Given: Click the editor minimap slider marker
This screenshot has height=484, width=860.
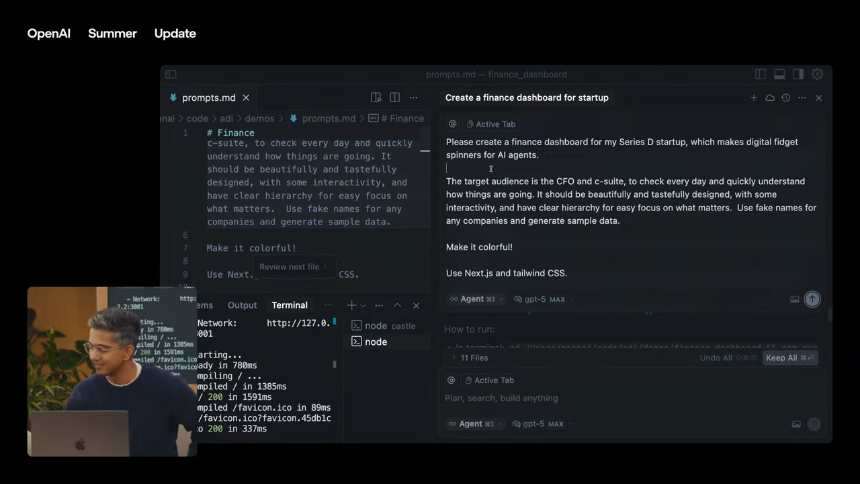Looking at the screenshot, I should click(x=425, y=150).
